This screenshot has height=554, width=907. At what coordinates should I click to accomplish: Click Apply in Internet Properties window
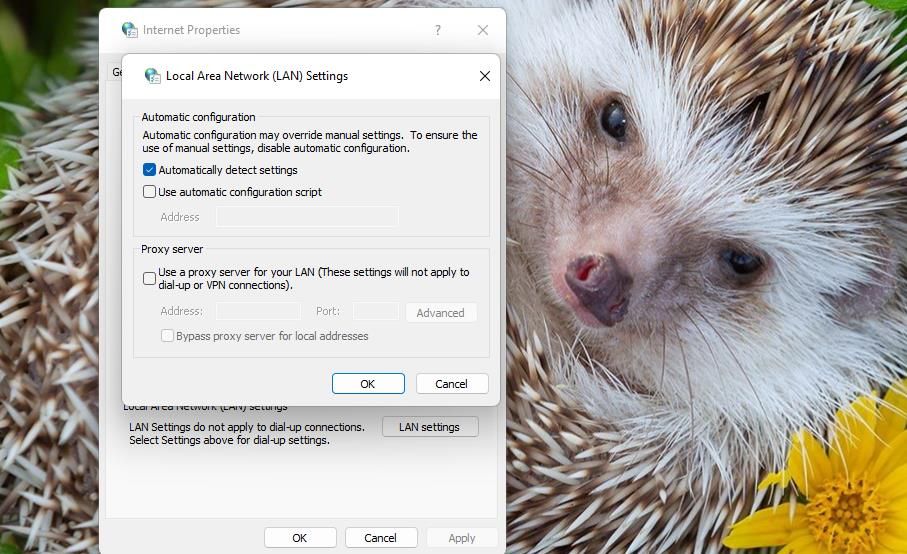click(461, 538)
